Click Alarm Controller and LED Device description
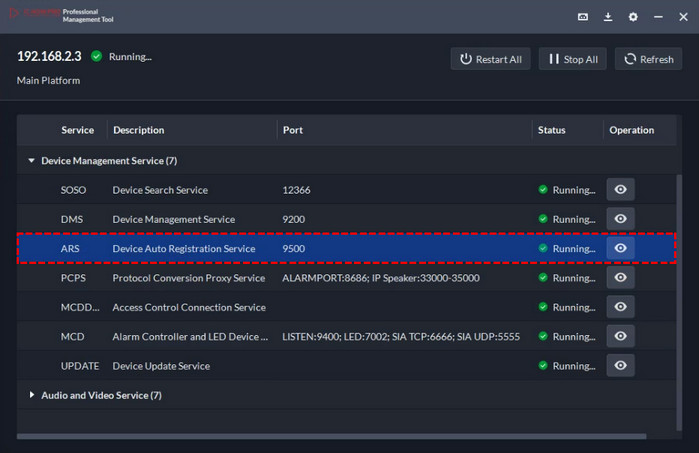 tap(190, 337)
